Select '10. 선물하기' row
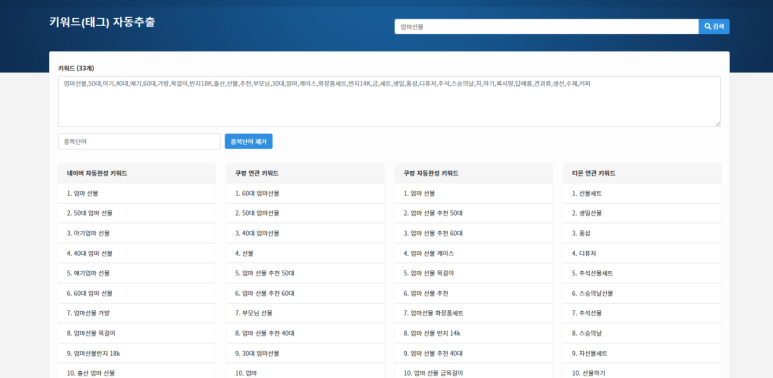 642,371
